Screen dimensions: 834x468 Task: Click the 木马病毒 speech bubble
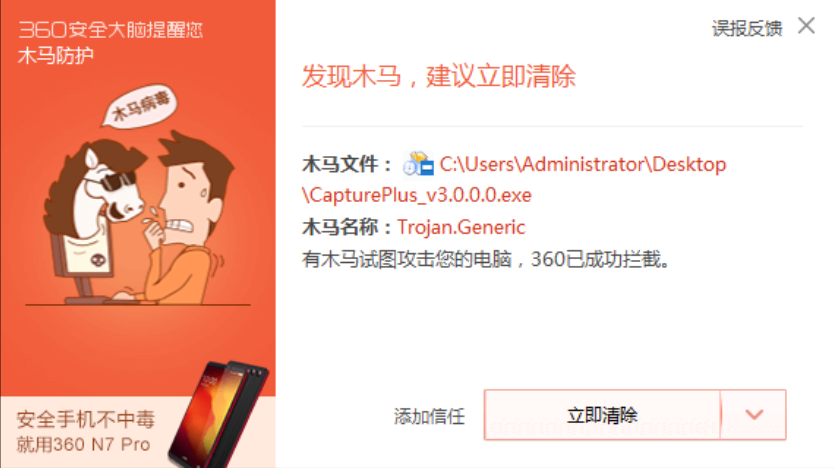[139, 105]
